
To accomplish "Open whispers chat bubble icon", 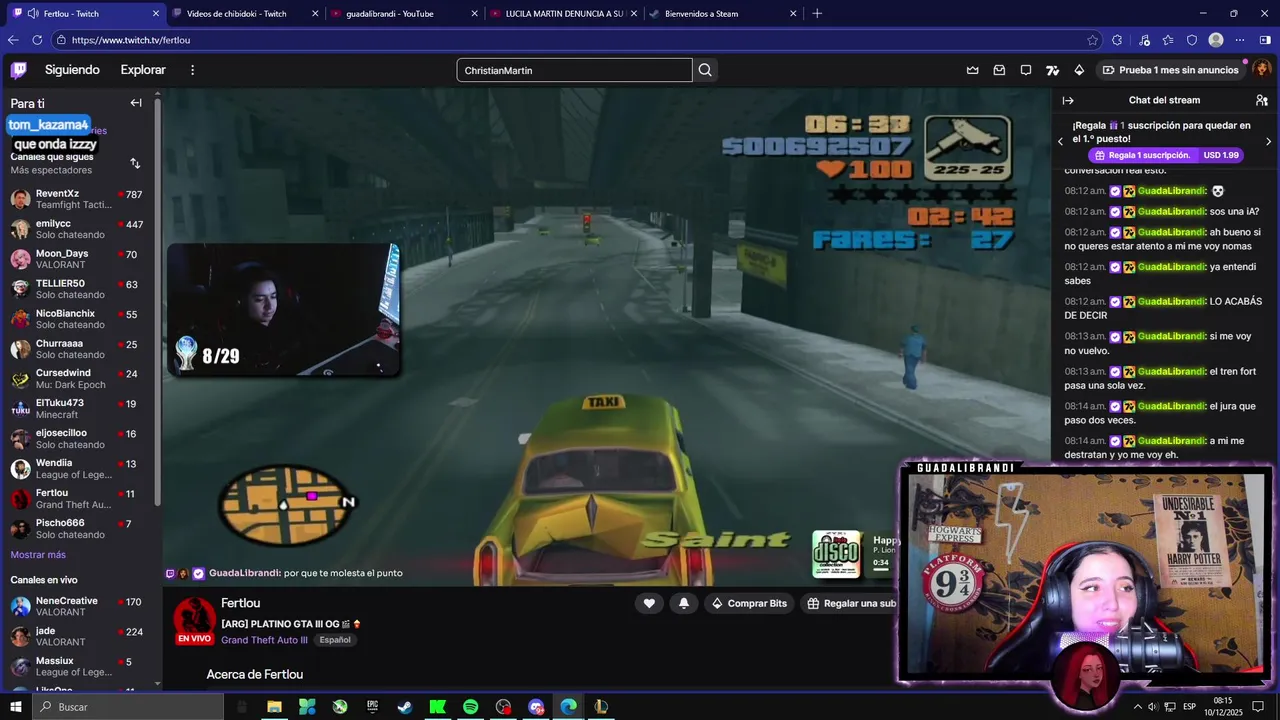I will [x=1026, y=70].
